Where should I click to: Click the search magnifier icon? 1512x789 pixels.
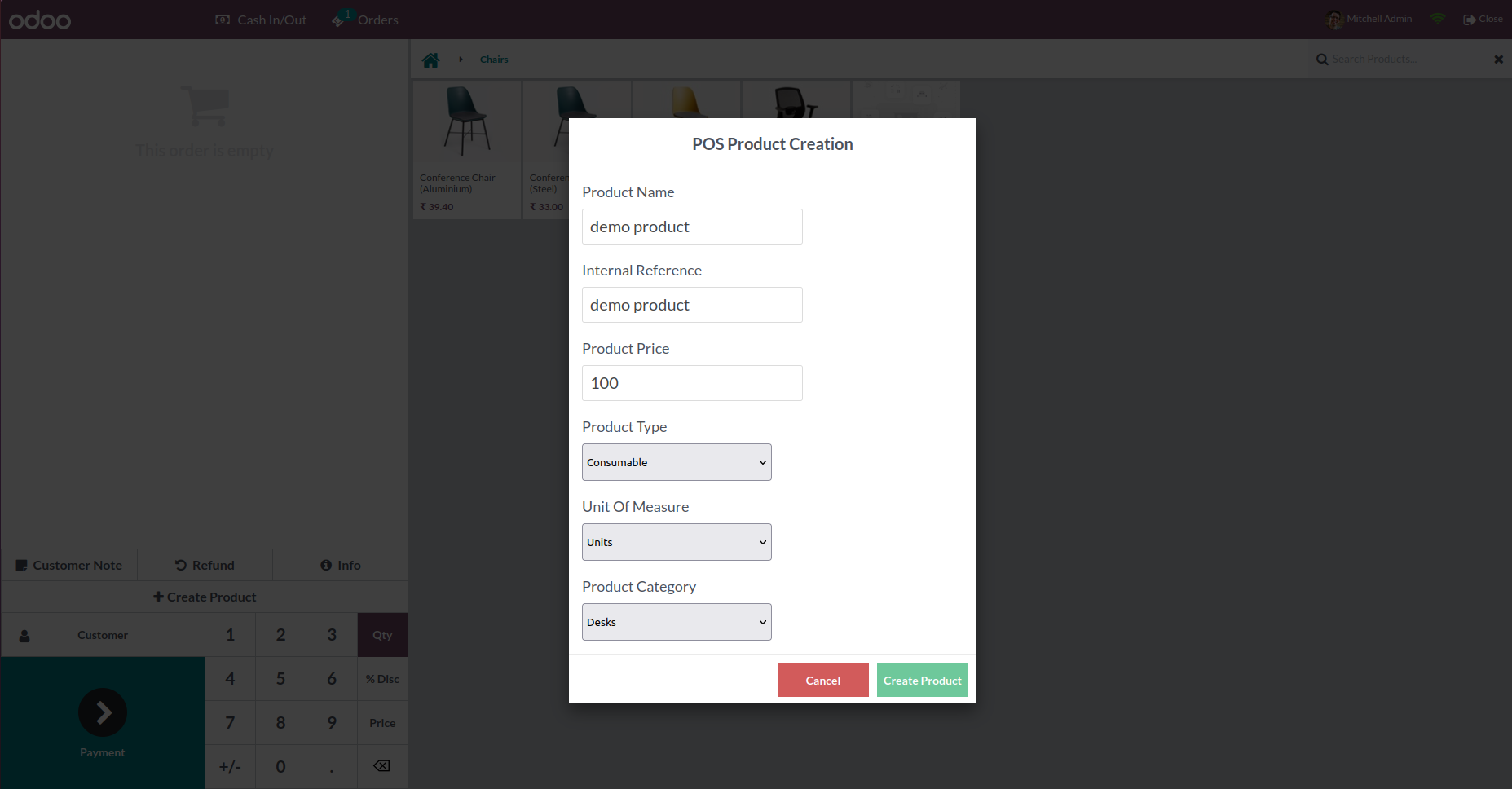[1322, 60]
